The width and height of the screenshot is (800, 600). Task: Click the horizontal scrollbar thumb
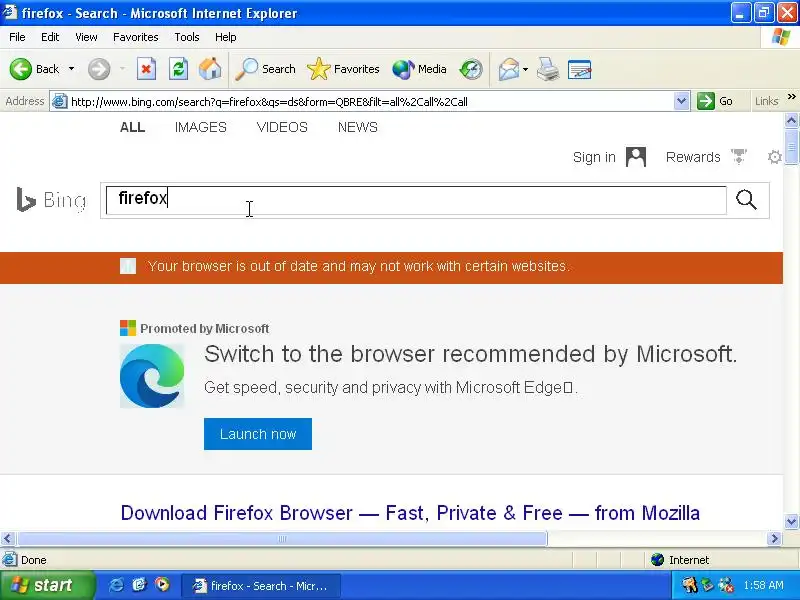coord(282,538)
